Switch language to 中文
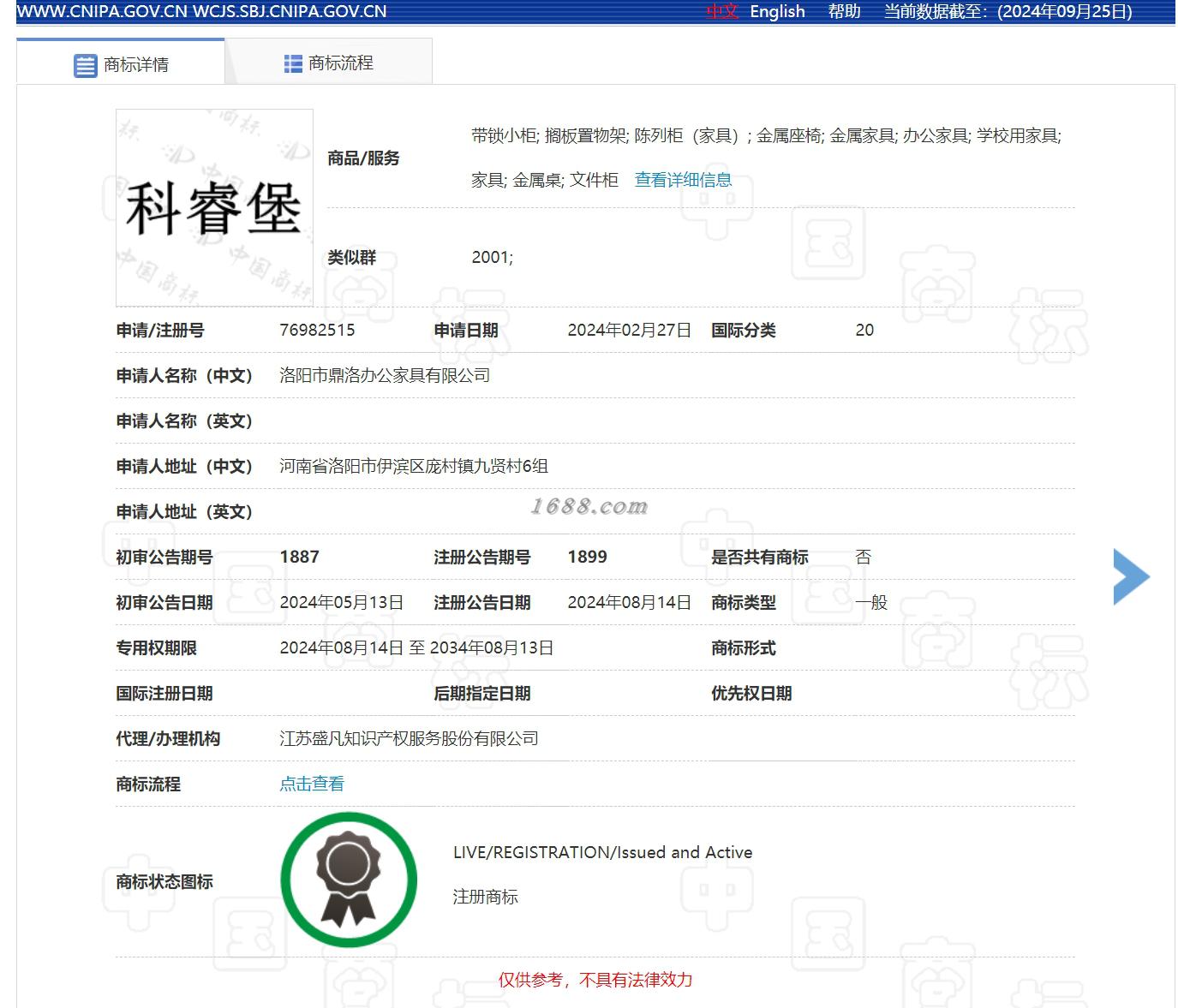The width and height of the screenshot is (1178, 1008). (721, 11)
